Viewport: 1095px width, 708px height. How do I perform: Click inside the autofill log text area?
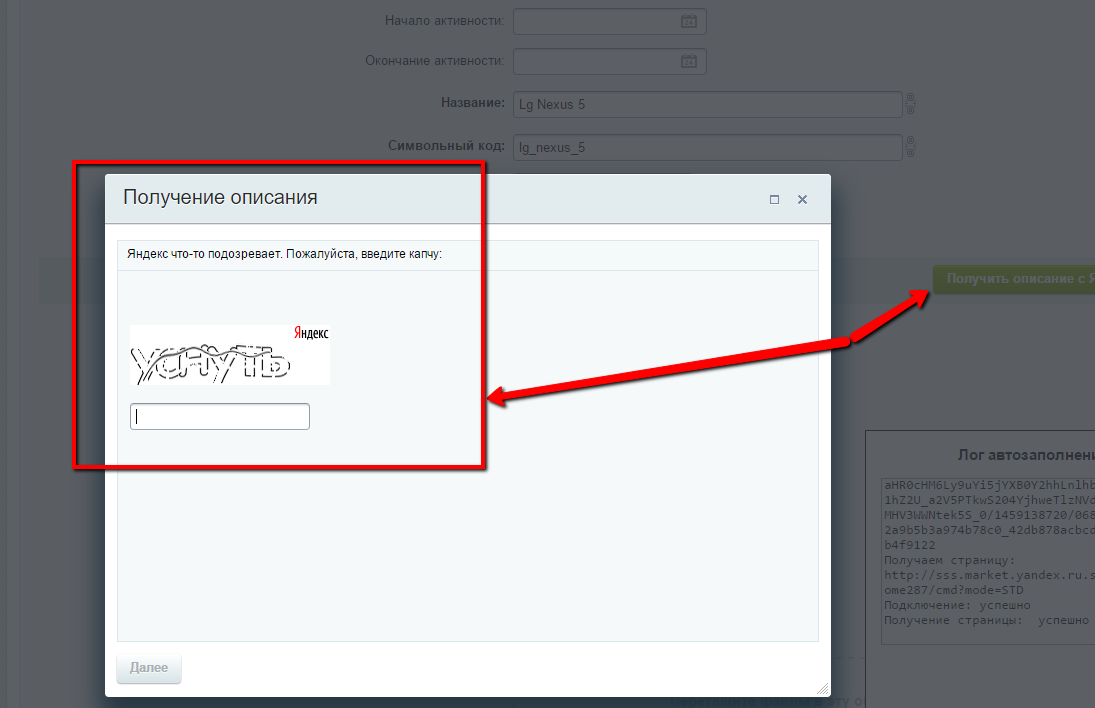pyautogui.click(x=985, y=560)
